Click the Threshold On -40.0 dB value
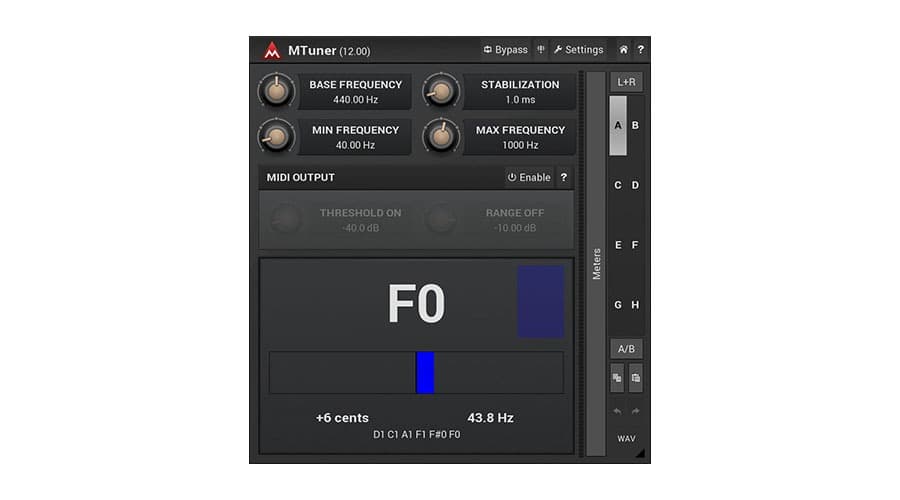Viewport: 900px width, 500px height. click(360, 228)
